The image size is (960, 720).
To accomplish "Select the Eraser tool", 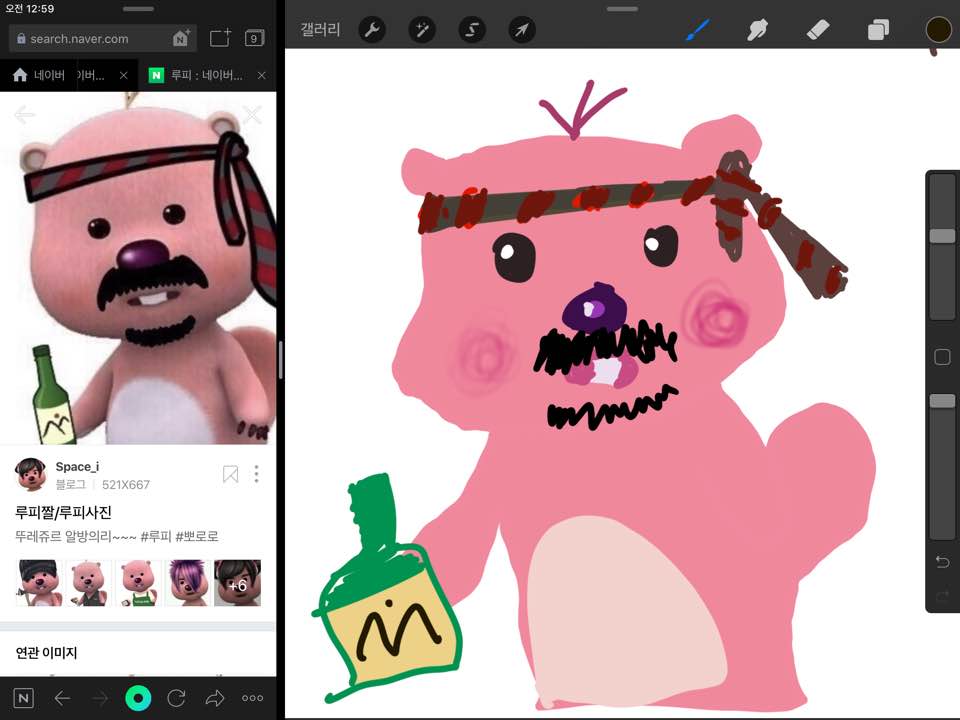I will (x=817, y=30).
